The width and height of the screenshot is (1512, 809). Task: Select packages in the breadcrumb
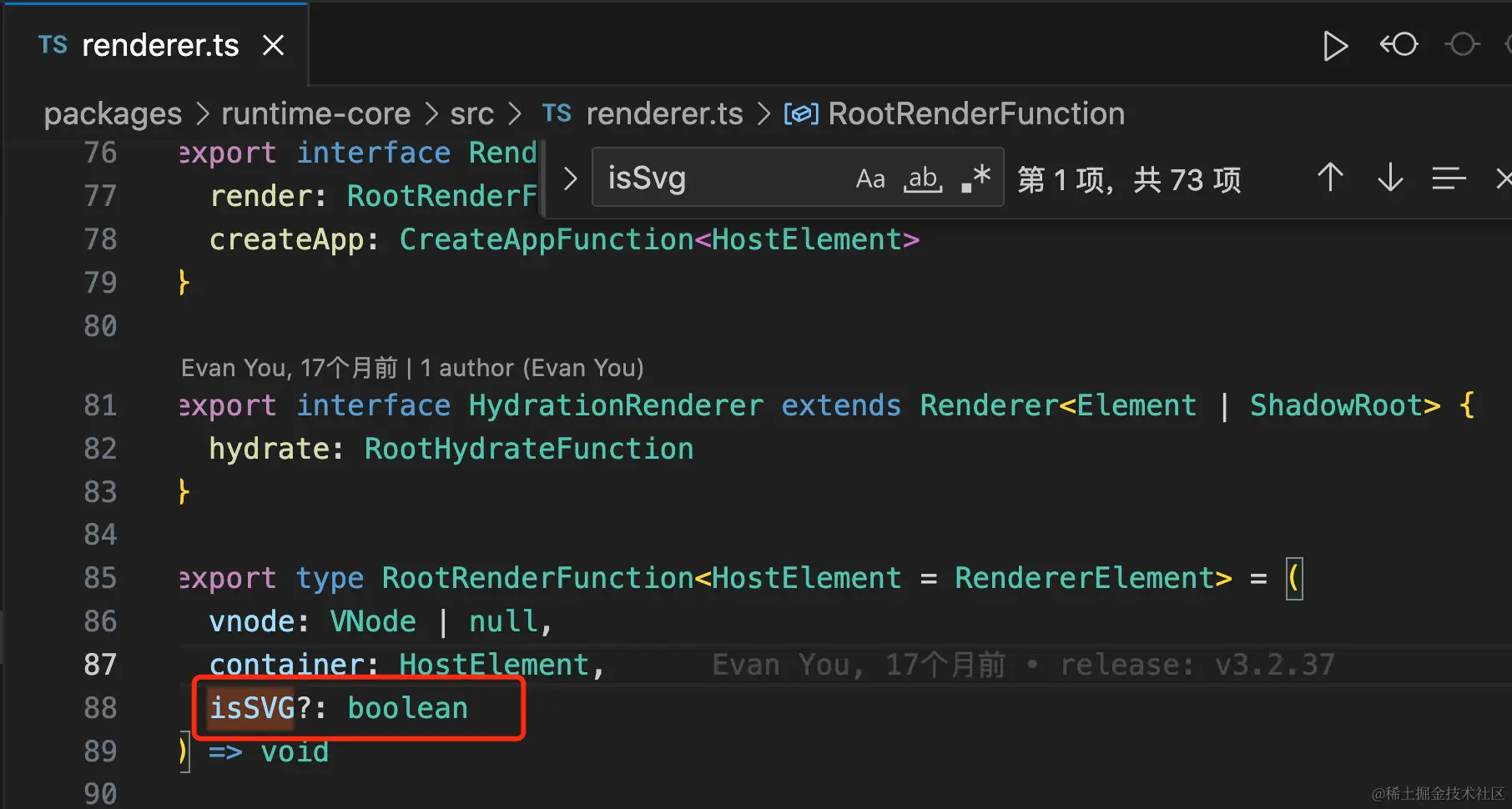(113, 114)
